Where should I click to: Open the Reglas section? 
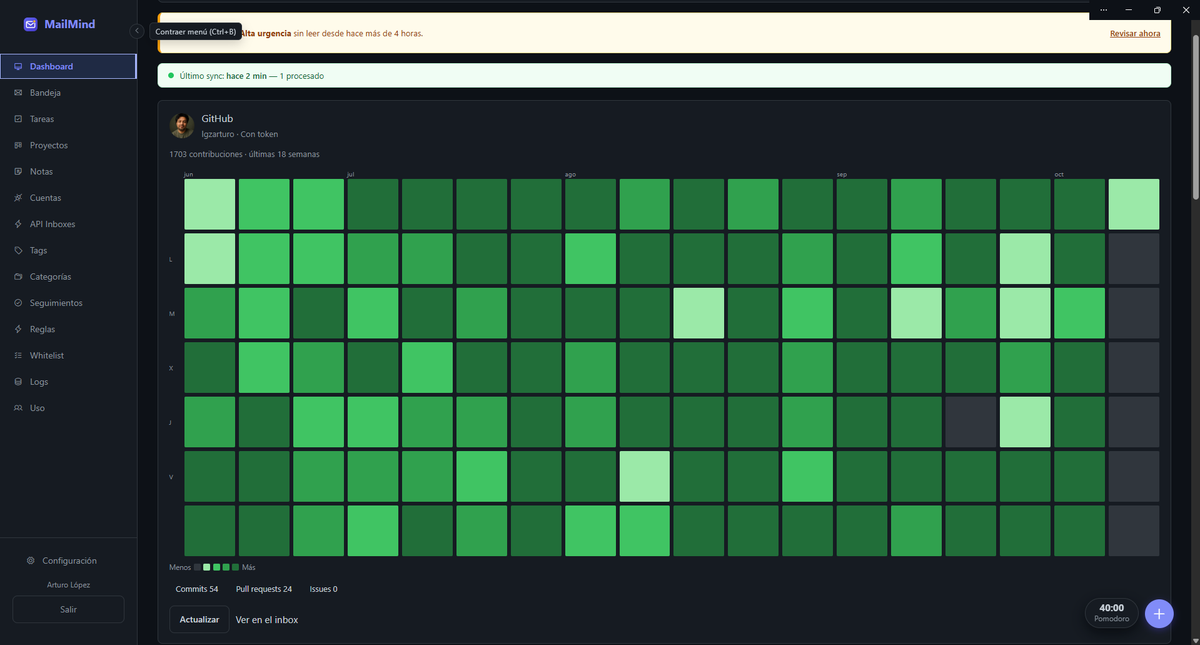coord(68,329)
